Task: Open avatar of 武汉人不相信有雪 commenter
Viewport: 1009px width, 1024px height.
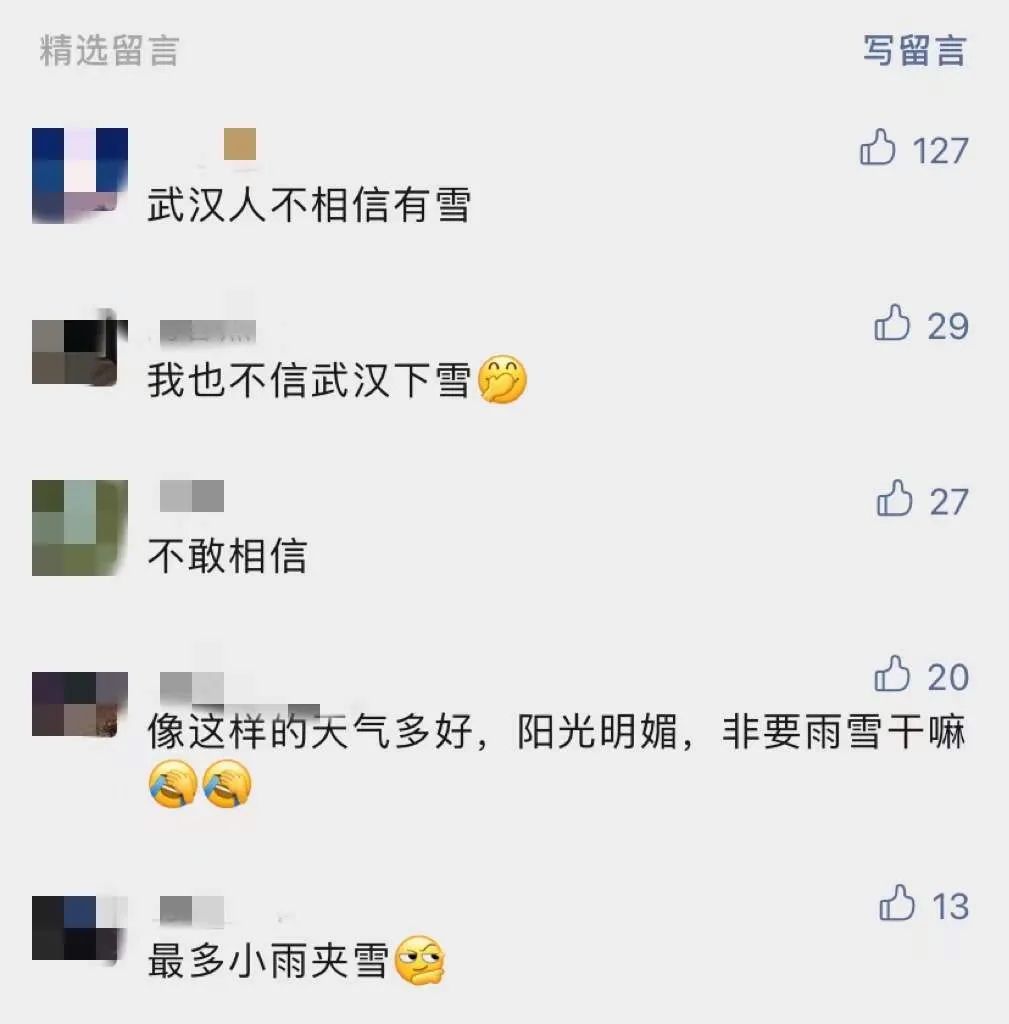Action: point(80,176)
